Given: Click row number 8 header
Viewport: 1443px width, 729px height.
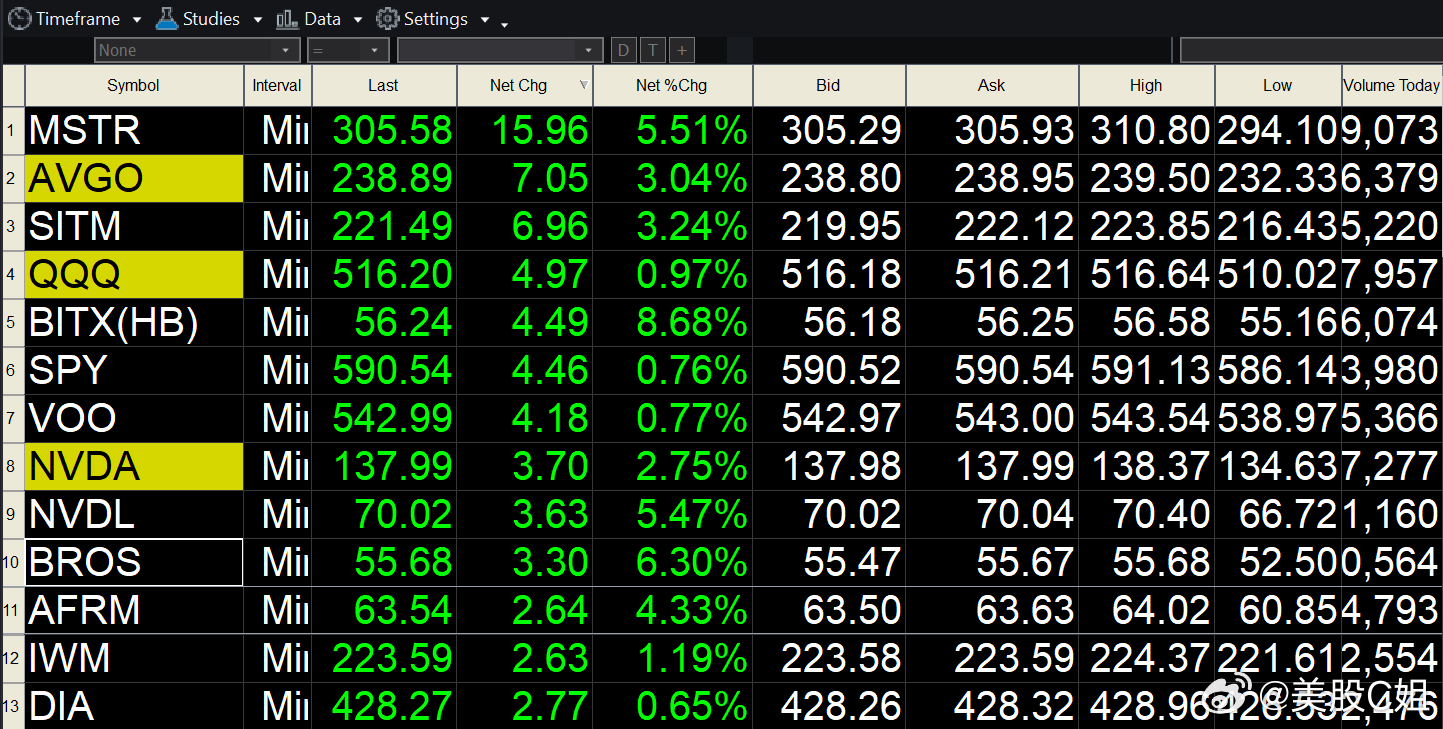Looking at the screenshot, I should pyautogui.click(x=12, y=466).
